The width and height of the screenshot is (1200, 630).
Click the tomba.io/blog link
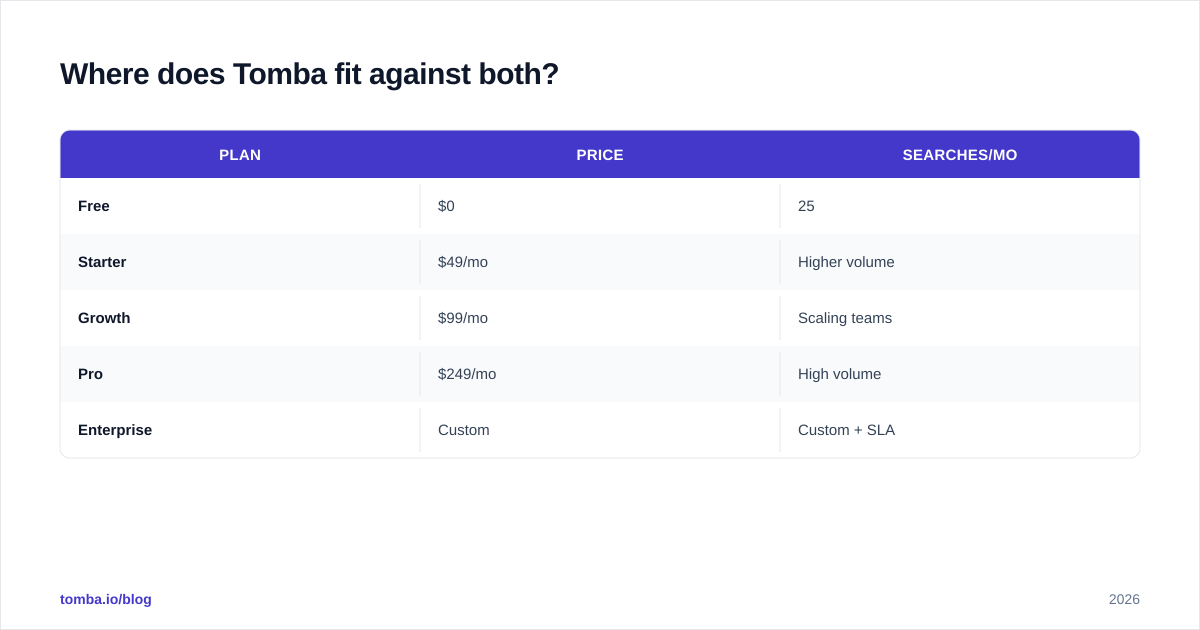[106, 599]
